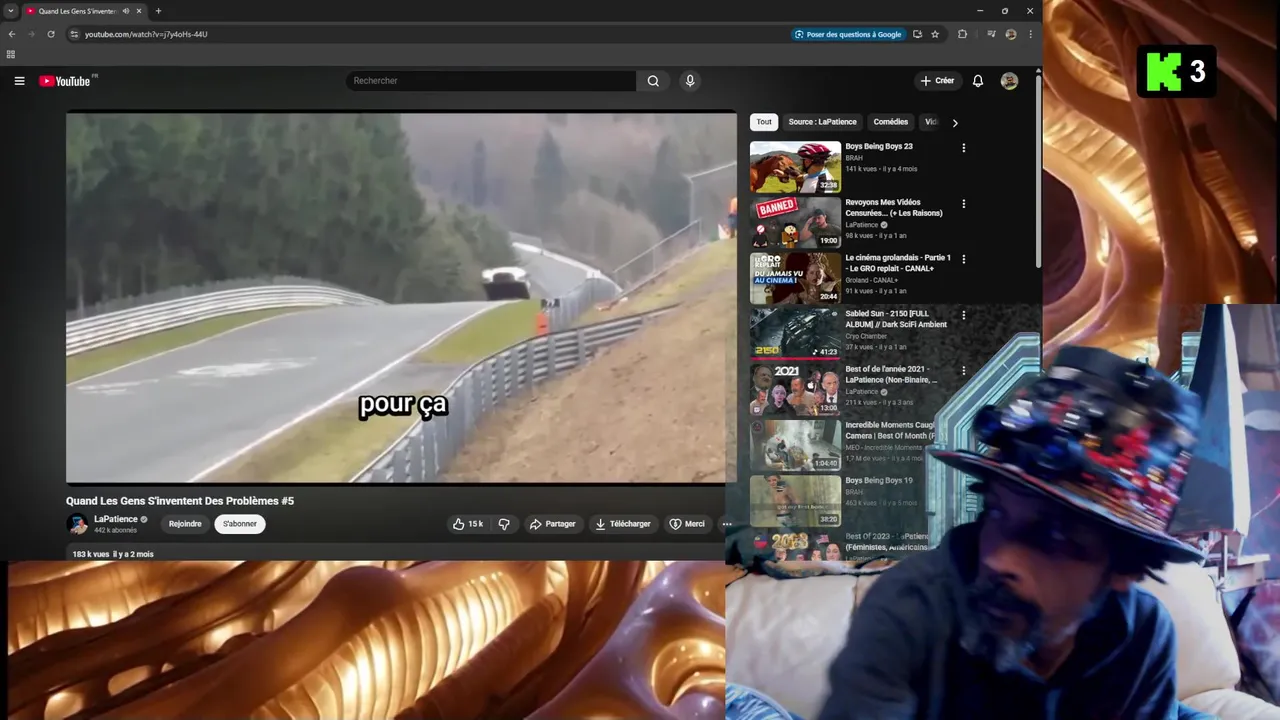1280x720 pixels.
Task: Open the BANNED Revoyons Mes Vidéos thumbnail
Action: tap(796, 222)
